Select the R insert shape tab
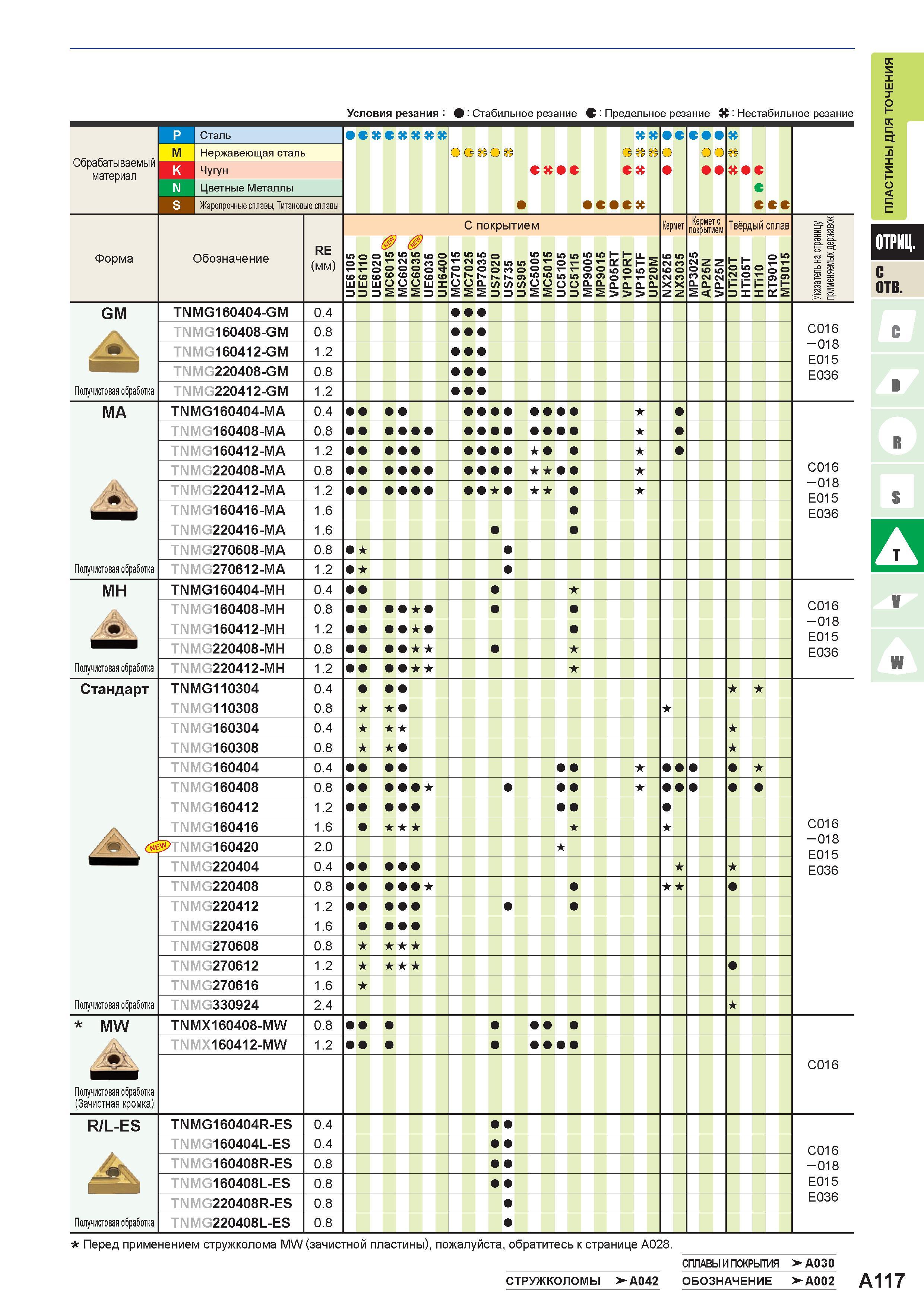 [x=897, y=436]
